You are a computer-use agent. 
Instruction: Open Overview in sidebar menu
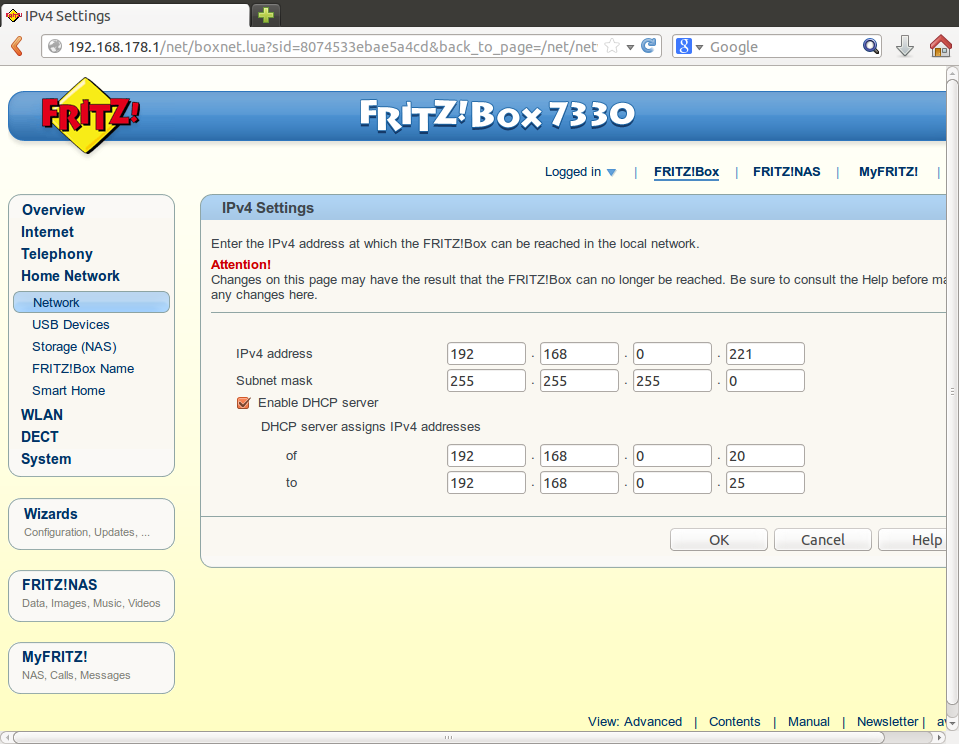click(53, 210)
